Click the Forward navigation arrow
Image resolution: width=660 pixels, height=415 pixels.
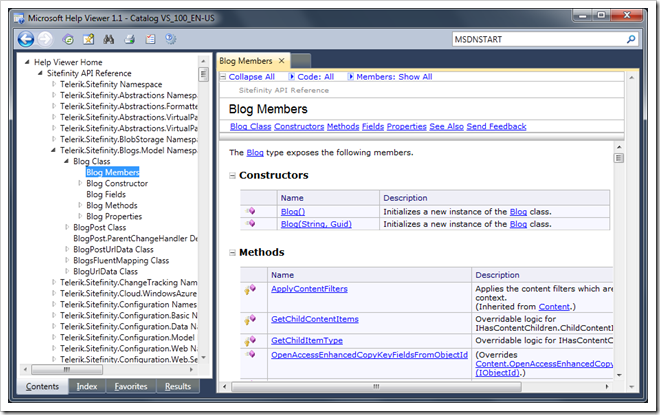[47, 39]
